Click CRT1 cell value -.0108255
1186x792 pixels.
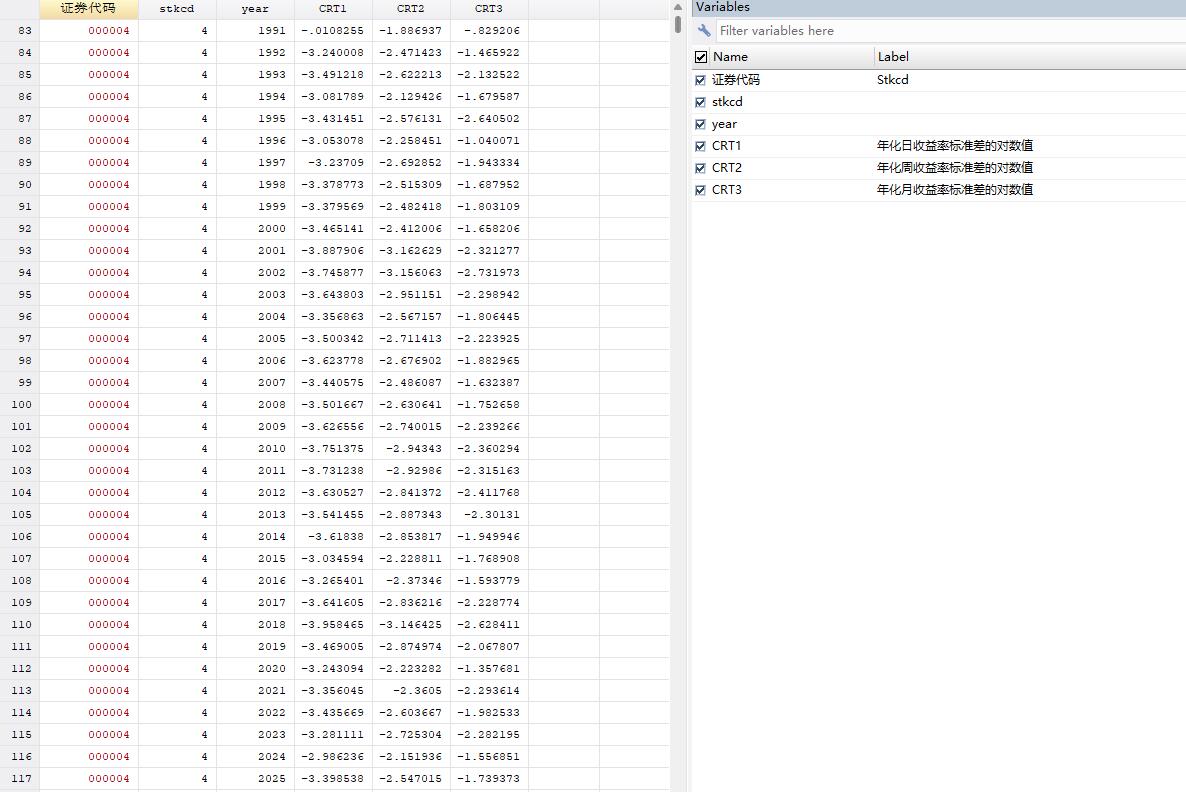(x=332, y=31)
